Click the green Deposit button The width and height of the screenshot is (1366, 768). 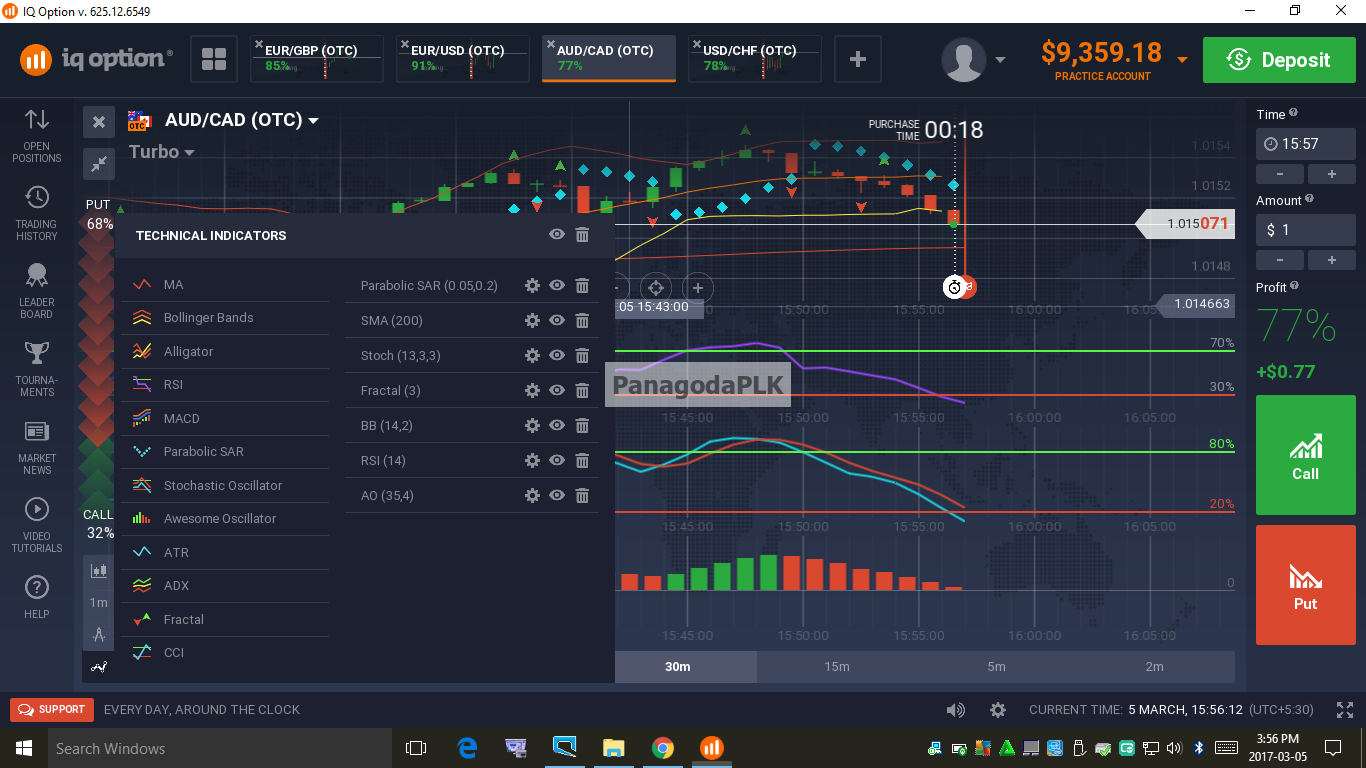[x=1279, y=60]
